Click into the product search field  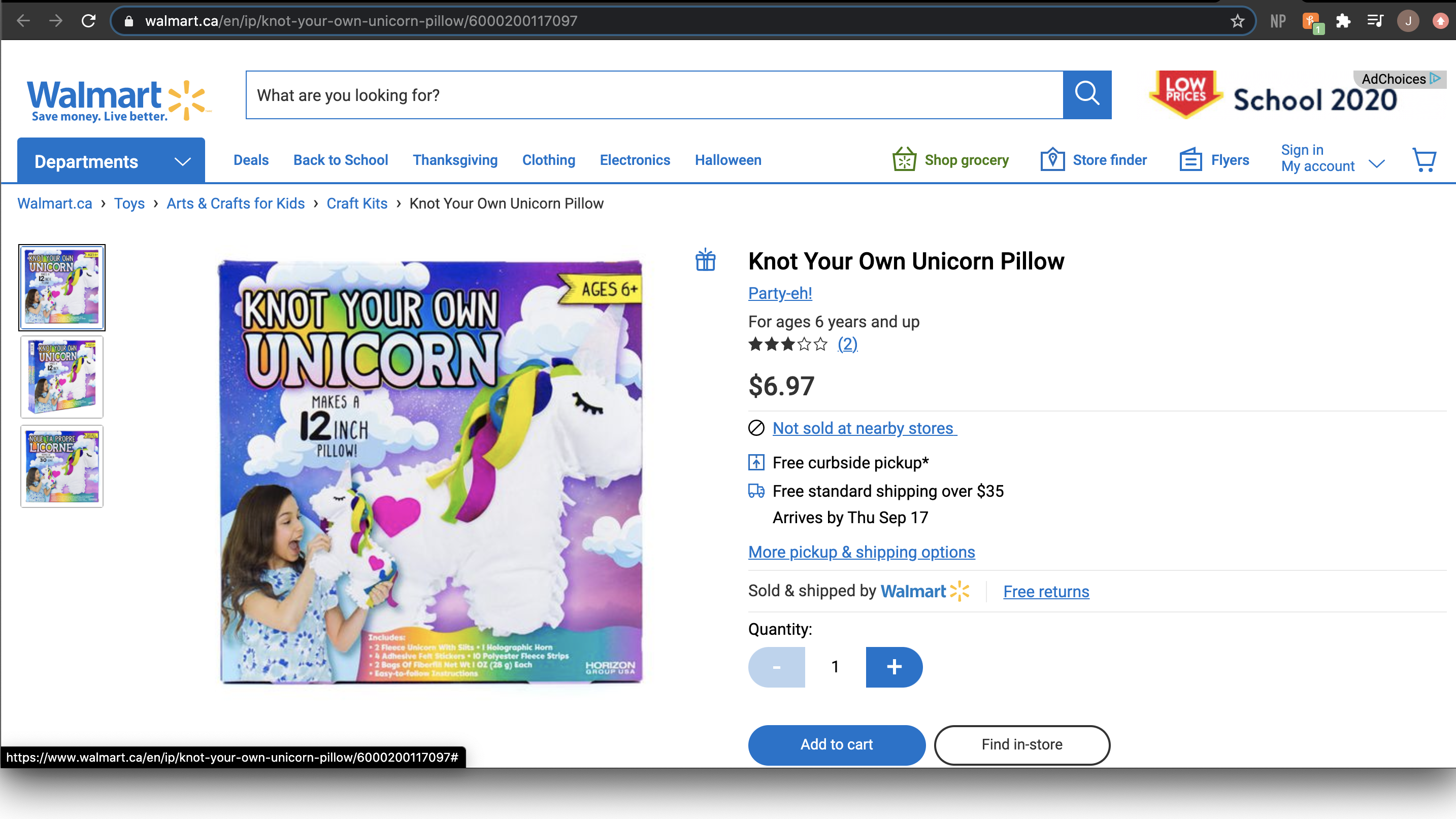(x=654, y=95)
